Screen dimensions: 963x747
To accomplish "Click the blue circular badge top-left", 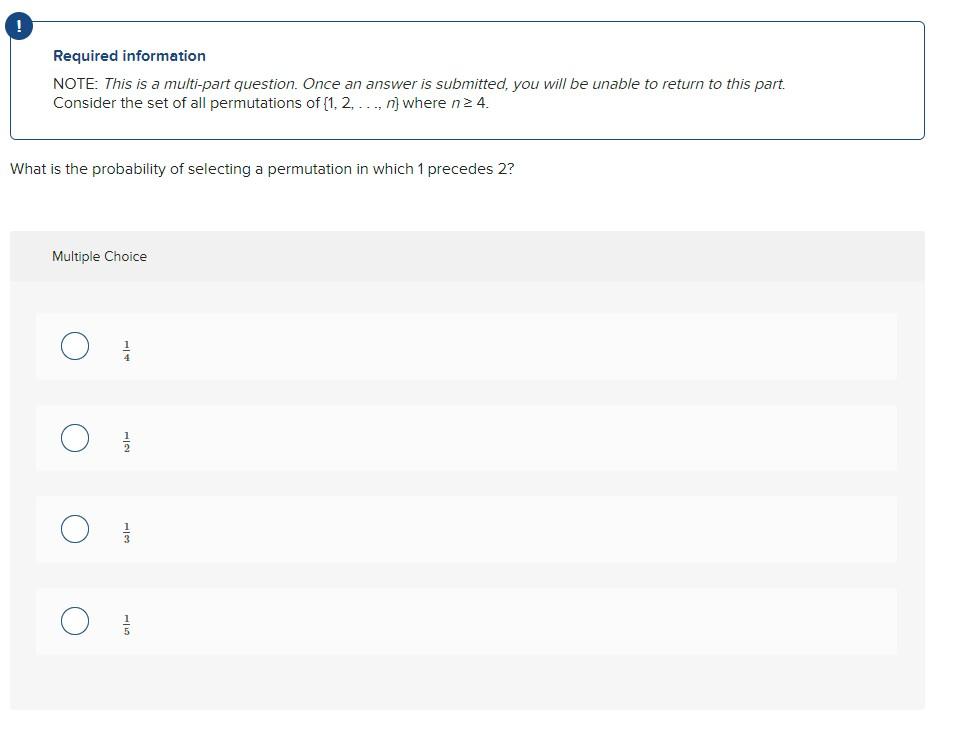I will [x=18, y=25].
